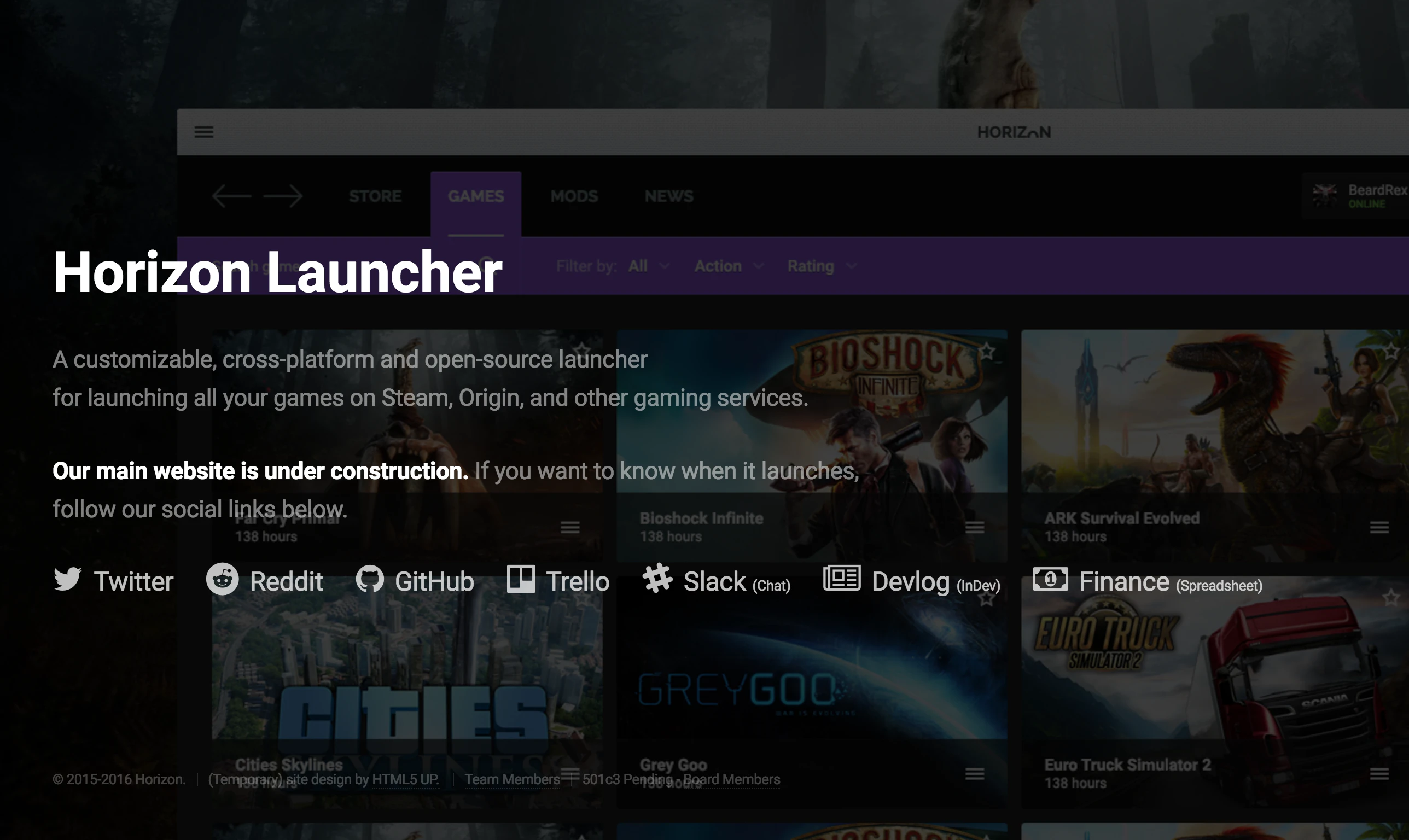Switch to the MODS tab
This screenshot has height=840, width=1409.
point(573,196)
